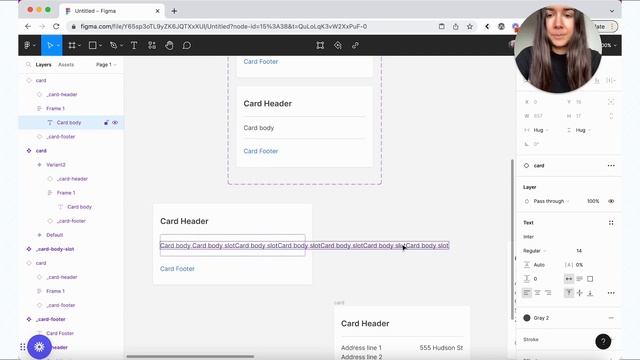Toggle visibility eye on selected Card body layer
The image size is (640, 360).
tap(115, 122)
